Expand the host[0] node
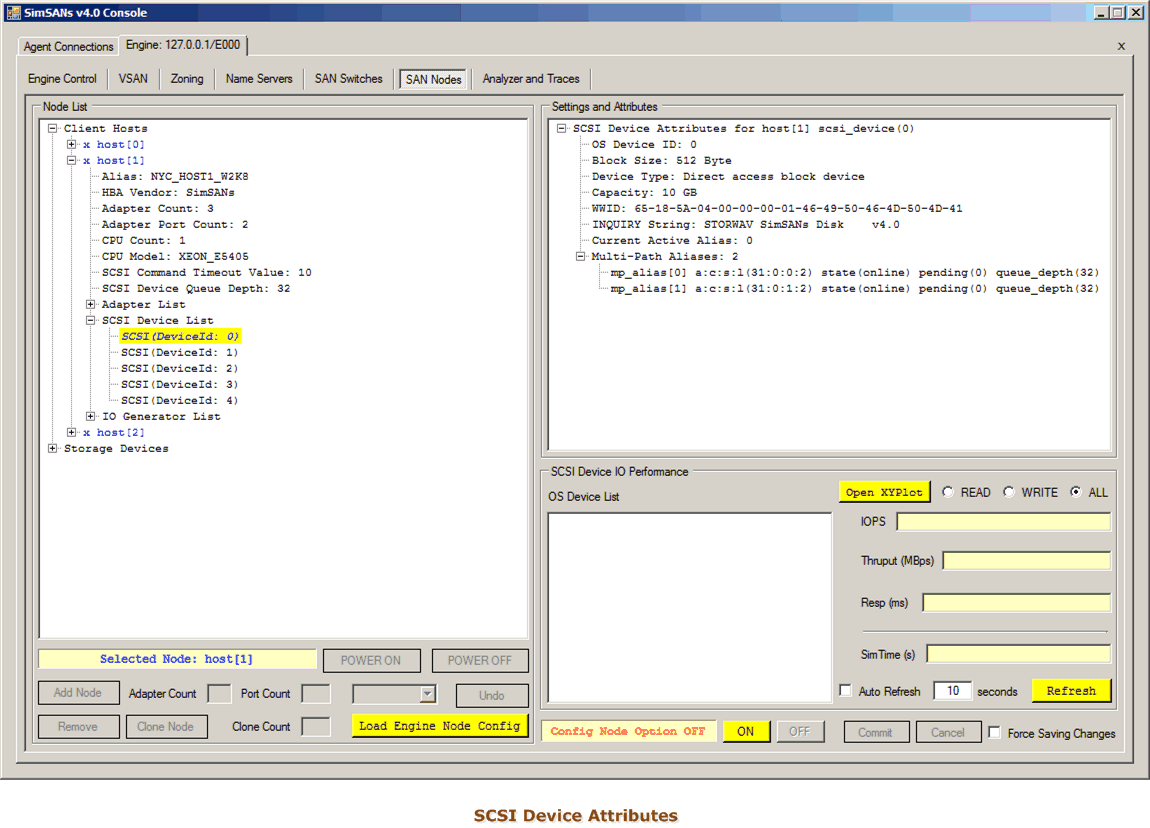The image size is (1150, 828). pos(72,145)
